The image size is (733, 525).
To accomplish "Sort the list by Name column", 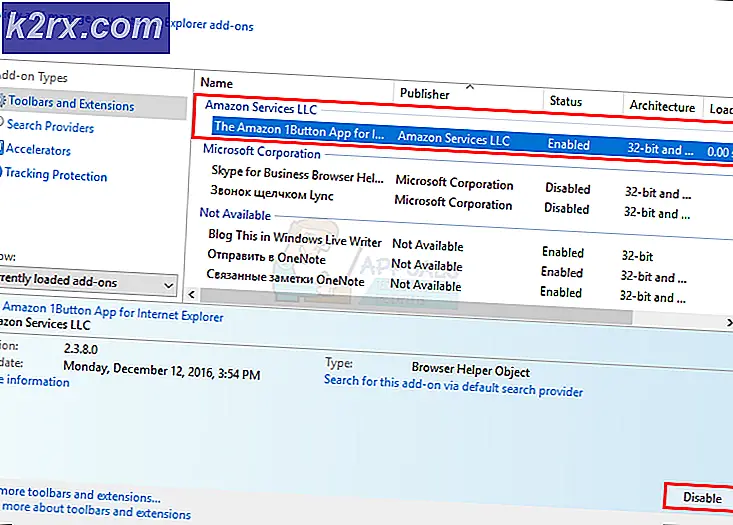I will (216, 83).
